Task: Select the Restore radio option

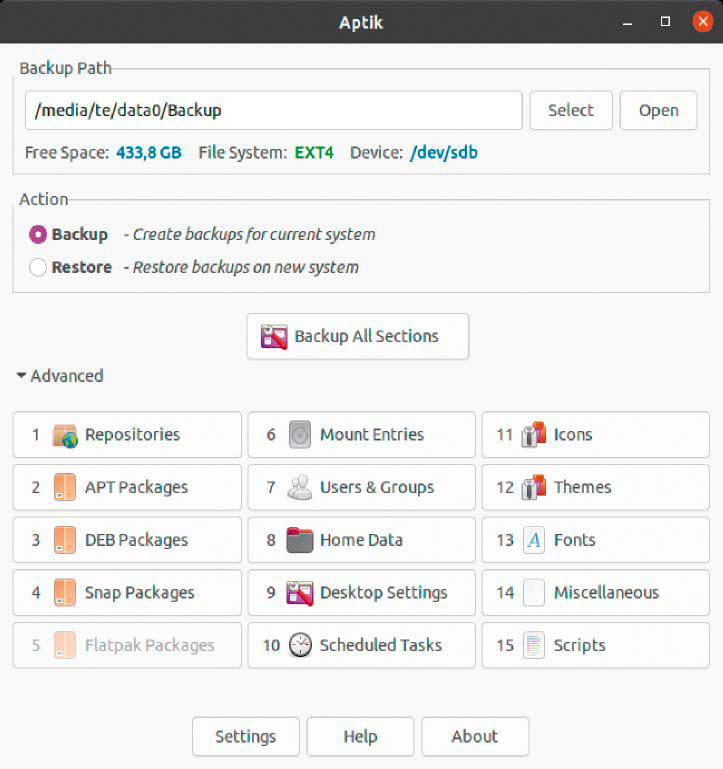Action: [38, 267]
